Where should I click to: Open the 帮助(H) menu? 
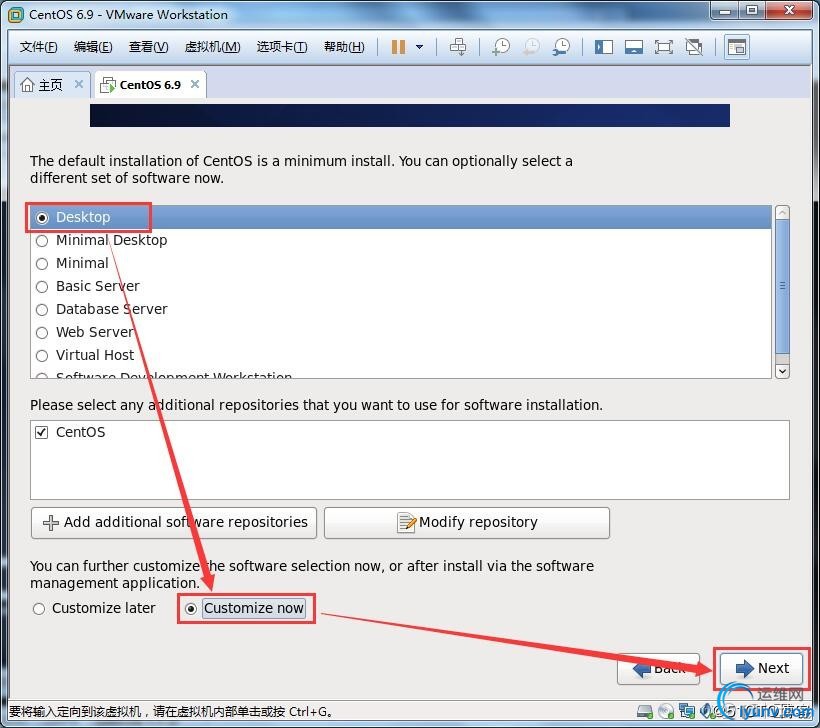[x=344, y=47]
